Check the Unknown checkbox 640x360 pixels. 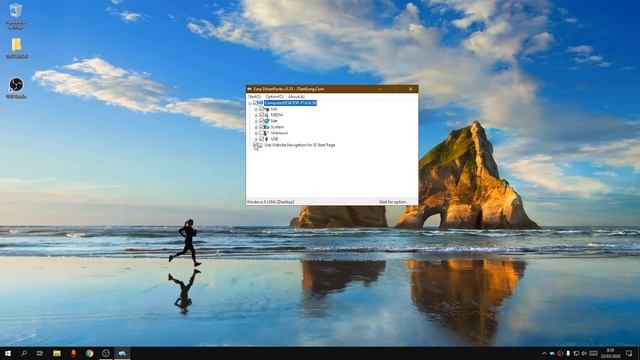pyautogui.click(x=262, y=133)
